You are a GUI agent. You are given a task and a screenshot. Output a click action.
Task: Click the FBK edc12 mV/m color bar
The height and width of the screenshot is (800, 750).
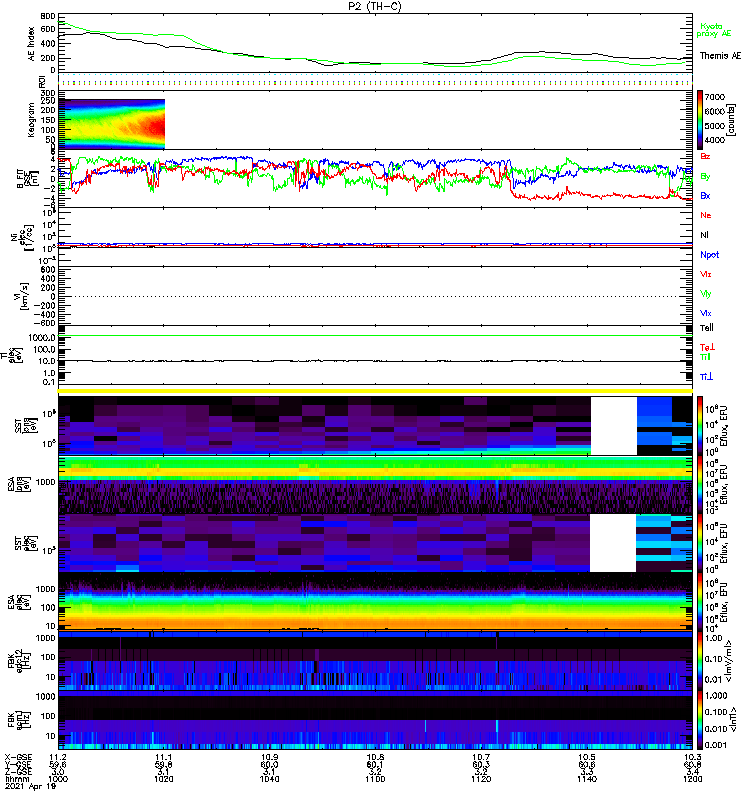point(699,661)
